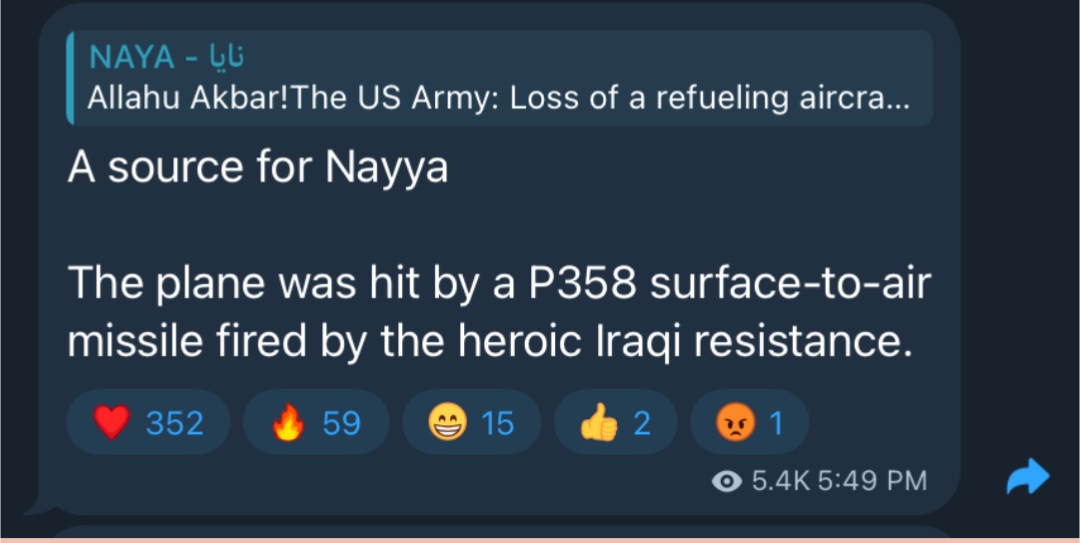
Task: Click the "A source for Nayya" text
Action: (258, 167)
